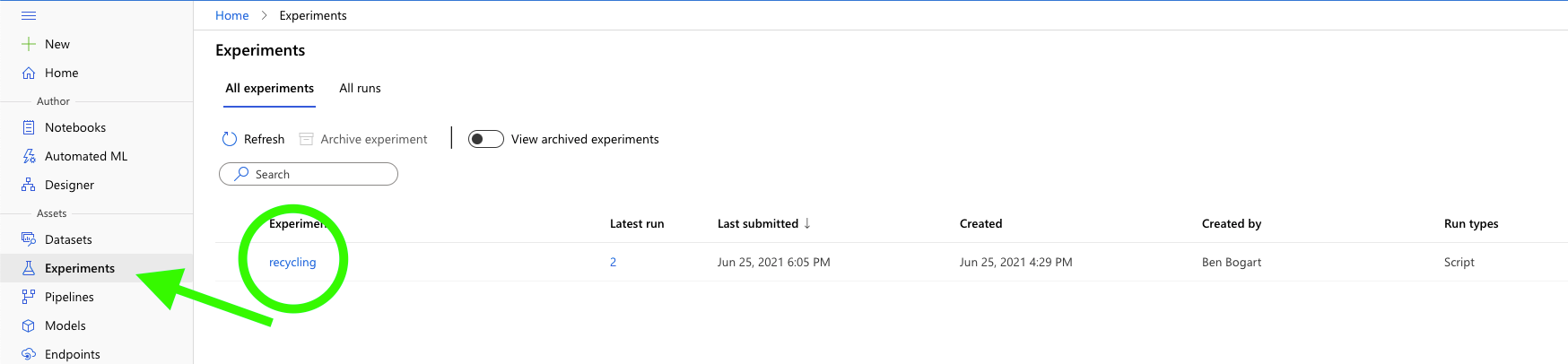The image size is (1568, 364).
Task: Open Pipelines from sidebar icon
Action: (29, 297)
